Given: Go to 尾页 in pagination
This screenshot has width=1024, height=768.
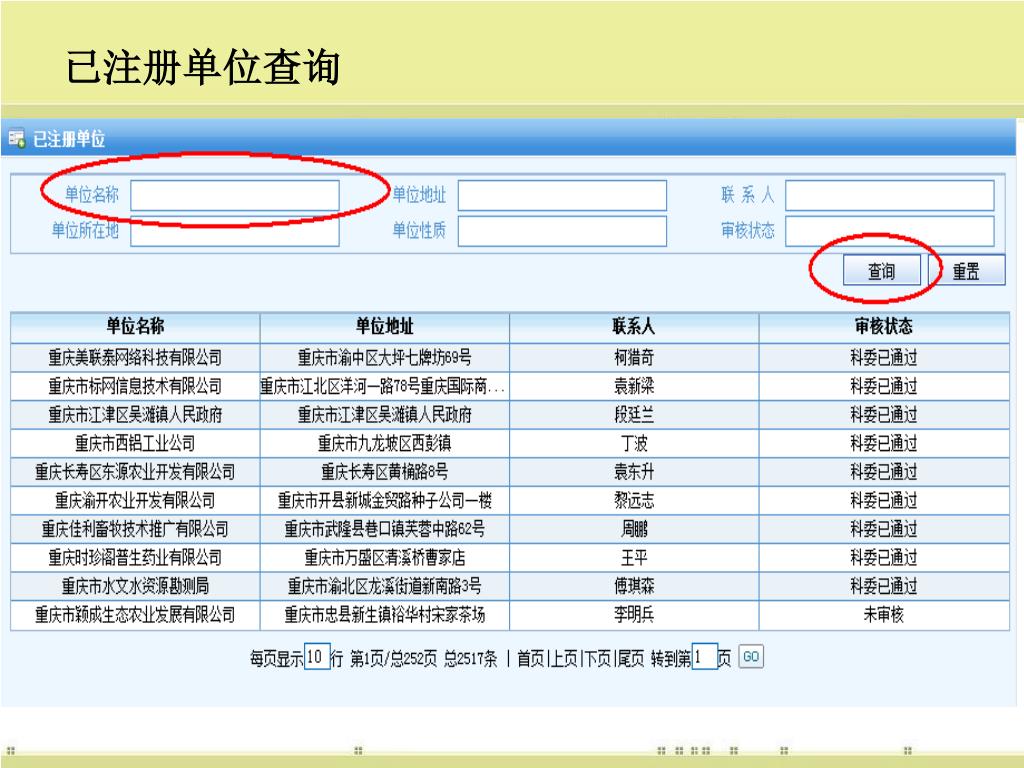Looking at the screenshot, I should pos(630,658).
